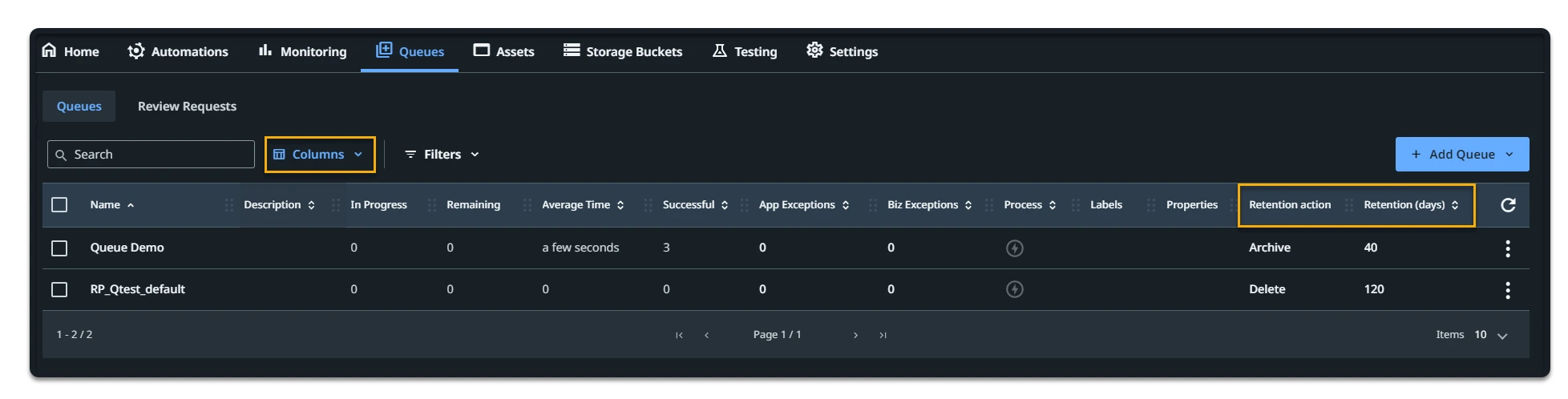1568x399 pixels.
Task: Open the Storage Buckets tab
Action: coord(623,51)
